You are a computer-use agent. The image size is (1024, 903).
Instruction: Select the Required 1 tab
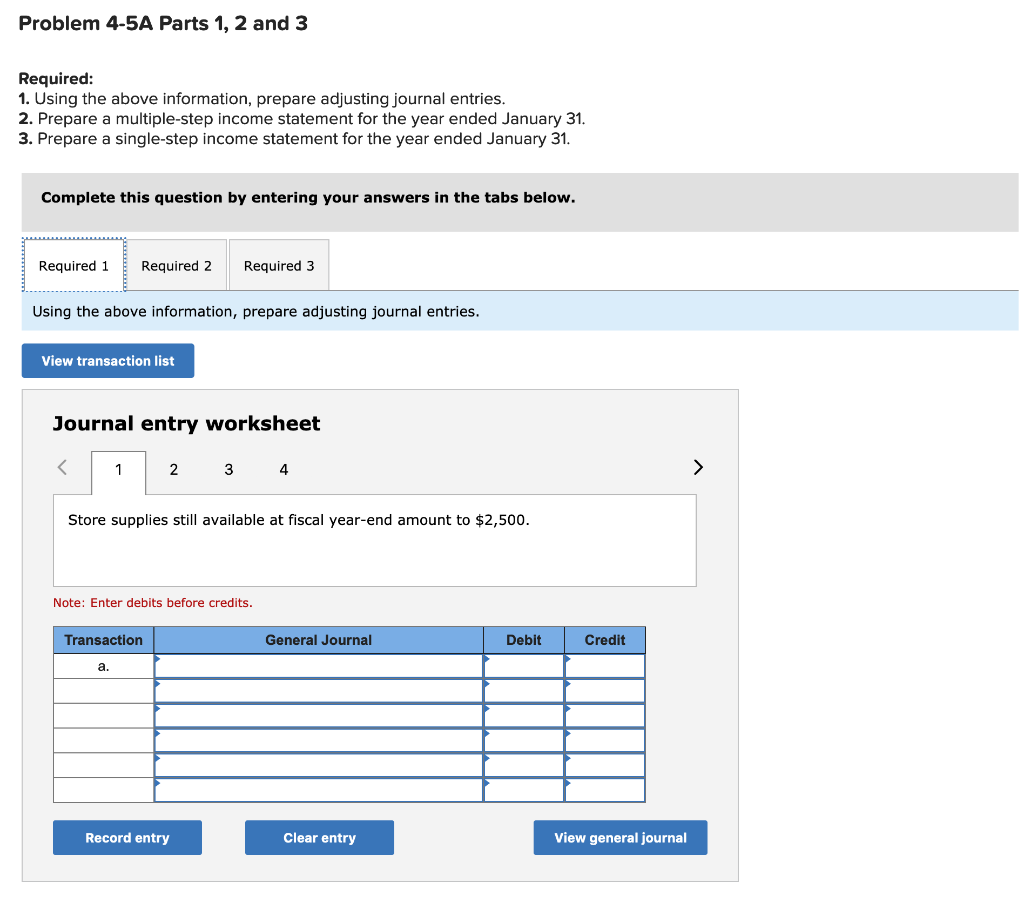pos(73,265)
